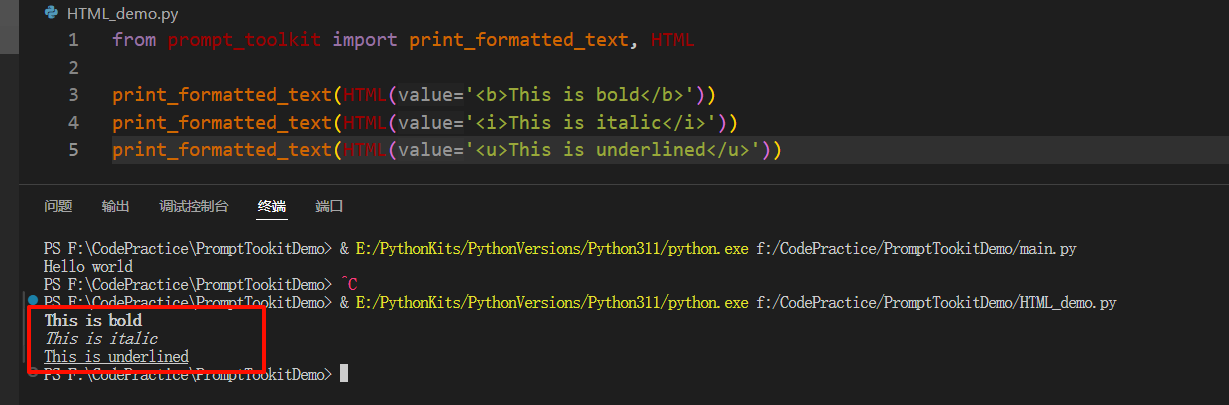This screenshot has width=1229, height=405.
Task: Focus the terminal prompt cursor block
Action: 344,374
